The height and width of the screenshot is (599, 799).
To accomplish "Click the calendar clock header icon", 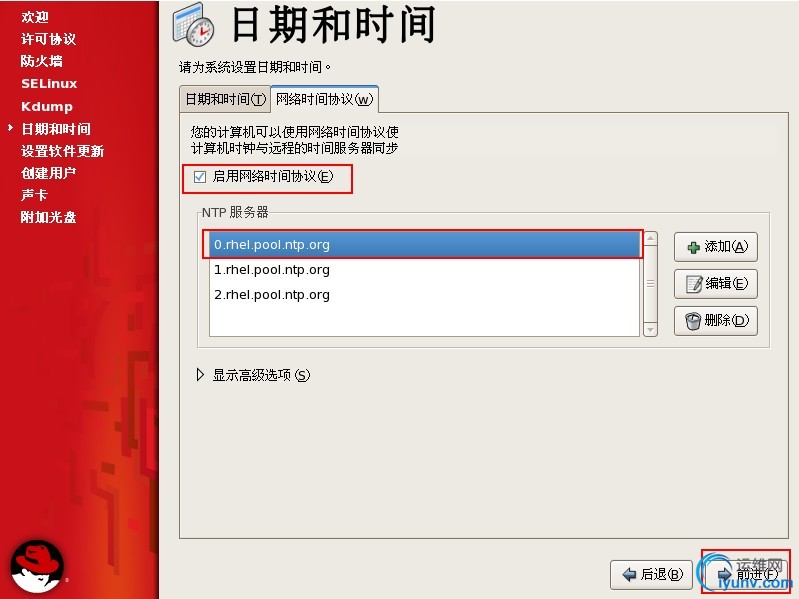I will [194, 24].
